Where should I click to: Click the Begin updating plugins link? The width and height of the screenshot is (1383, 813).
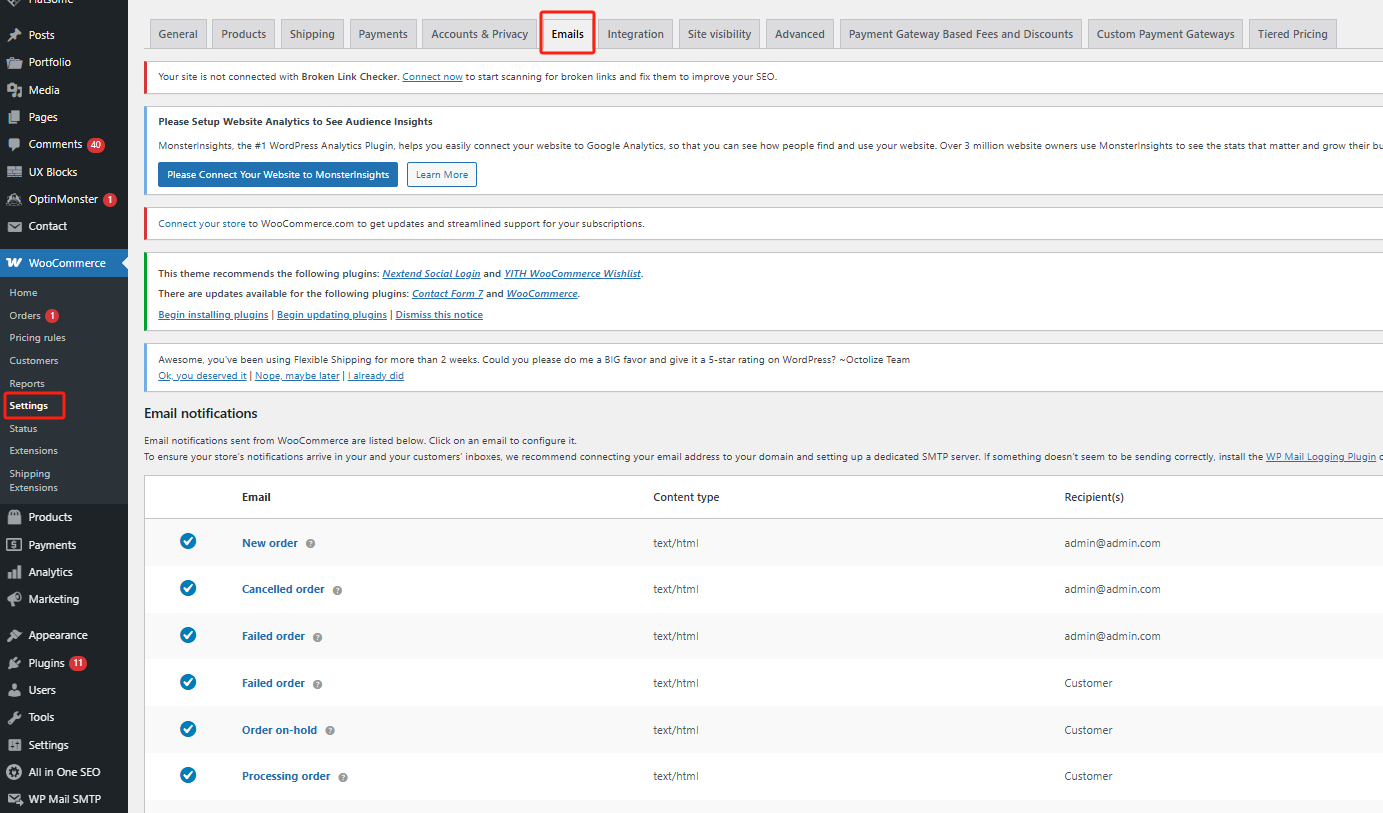point(331,315)
